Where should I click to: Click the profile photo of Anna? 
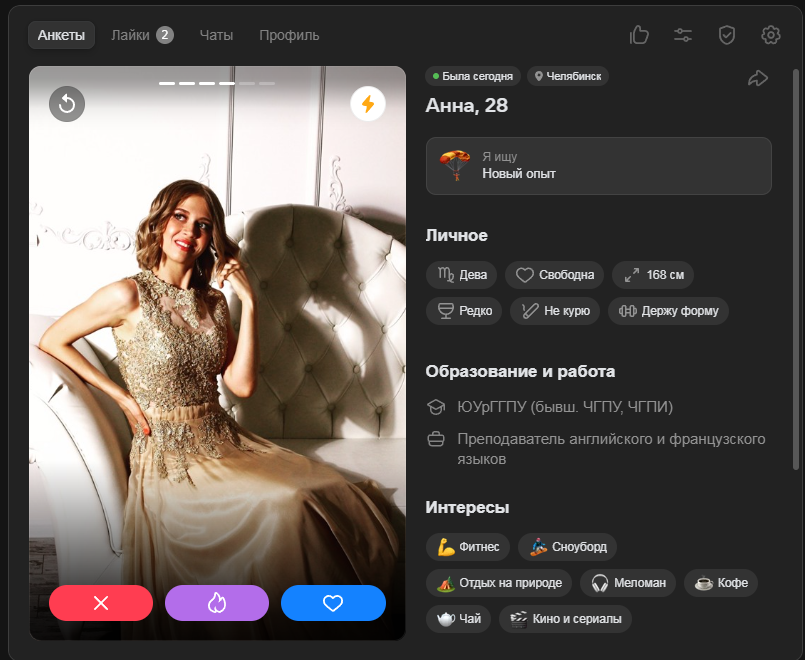point(217,353)
